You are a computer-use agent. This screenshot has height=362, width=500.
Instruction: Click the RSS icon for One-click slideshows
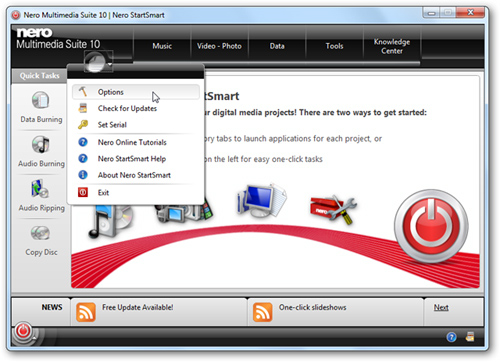coord(263,312)
